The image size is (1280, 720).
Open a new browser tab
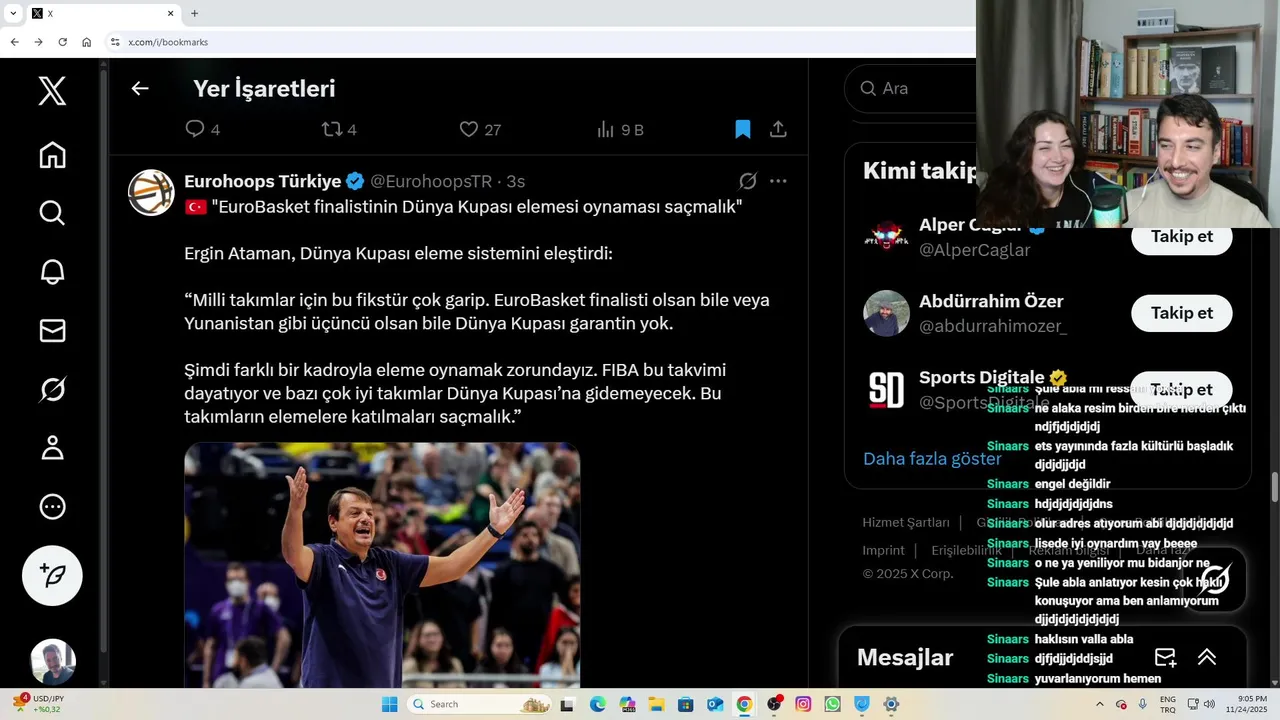pos(194,13)
